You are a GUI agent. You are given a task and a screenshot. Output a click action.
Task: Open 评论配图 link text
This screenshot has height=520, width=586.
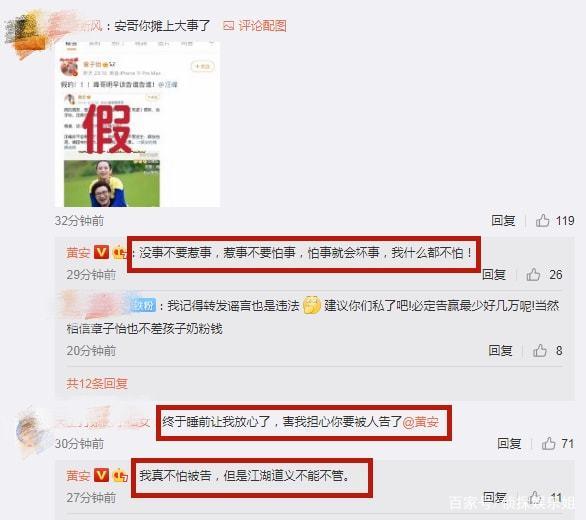(262, 26)
